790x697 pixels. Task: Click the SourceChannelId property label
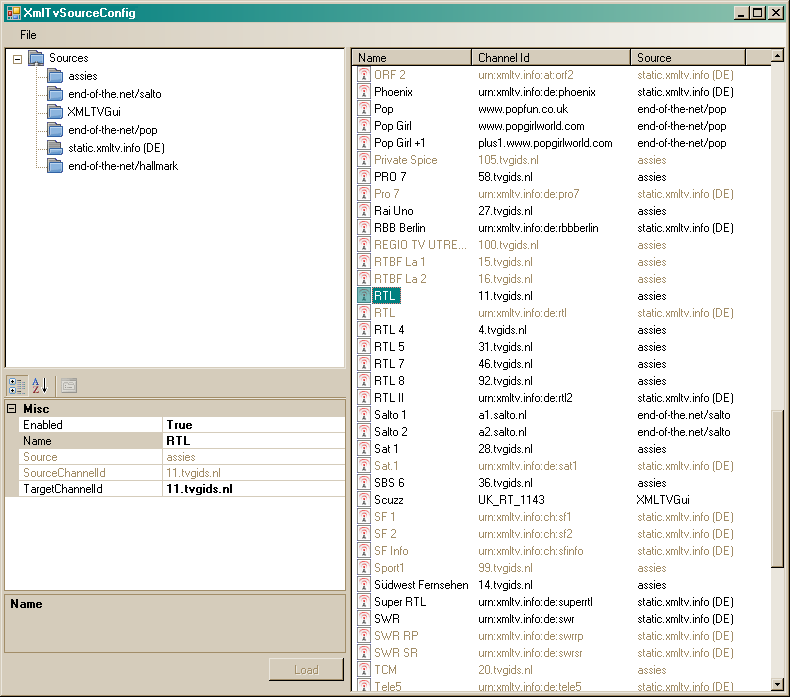[64, 473]
